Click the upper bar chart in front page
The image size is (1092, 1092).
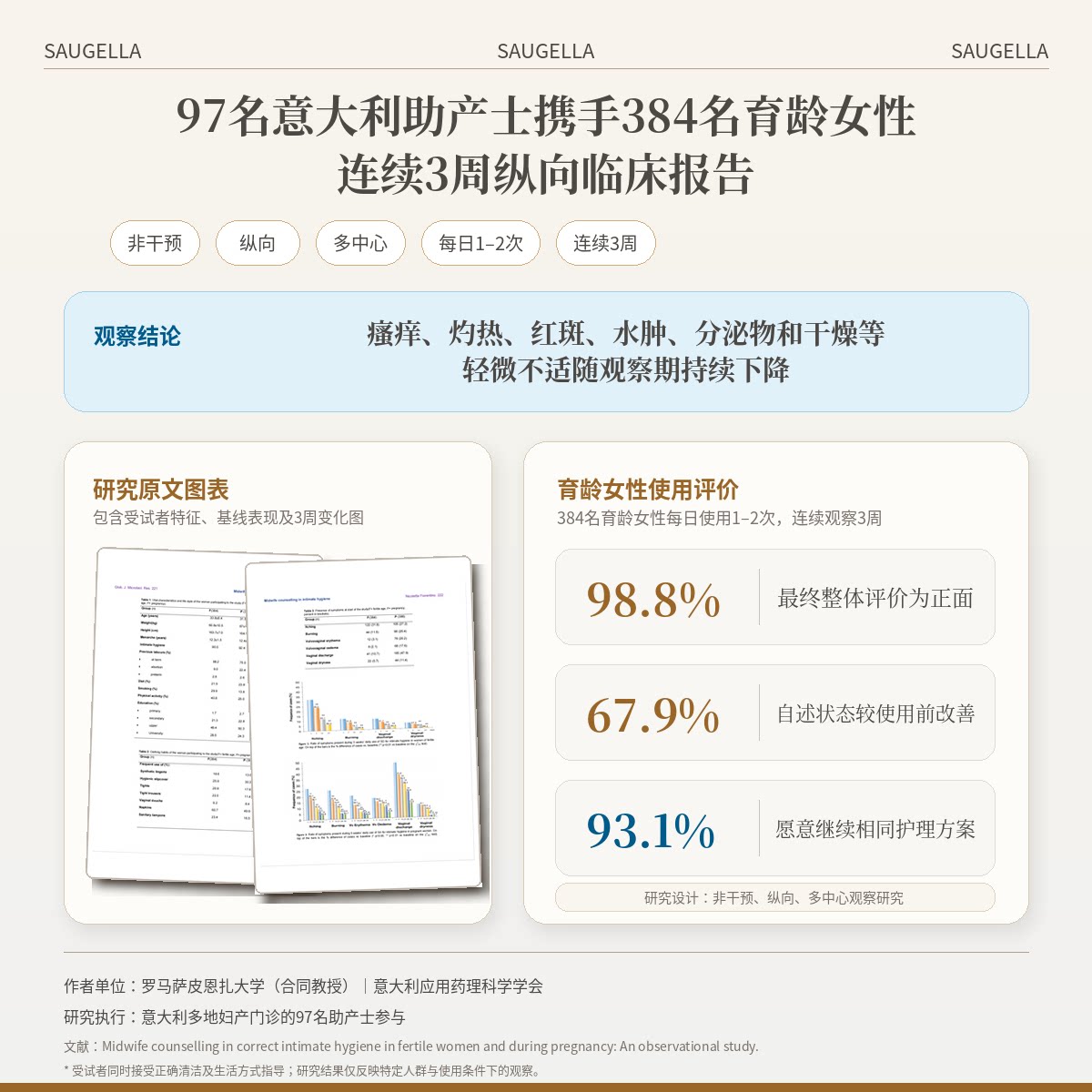[362, 707]
